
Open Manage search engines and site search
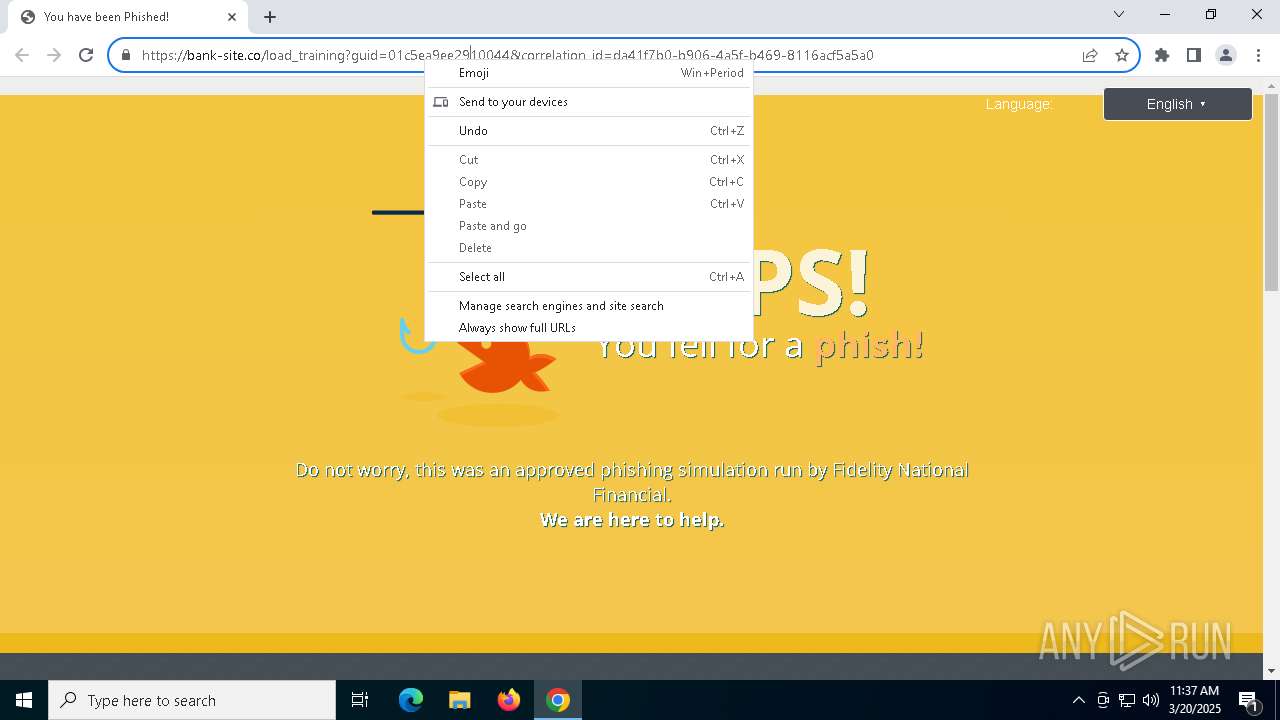589,306
